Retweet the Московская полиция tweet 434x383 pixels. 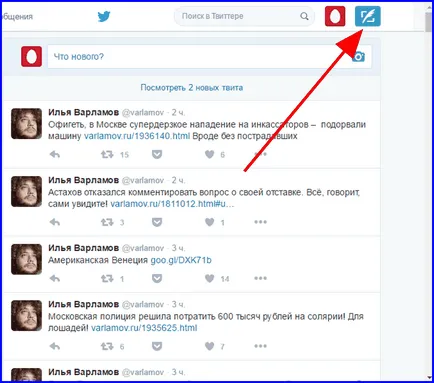107,346
